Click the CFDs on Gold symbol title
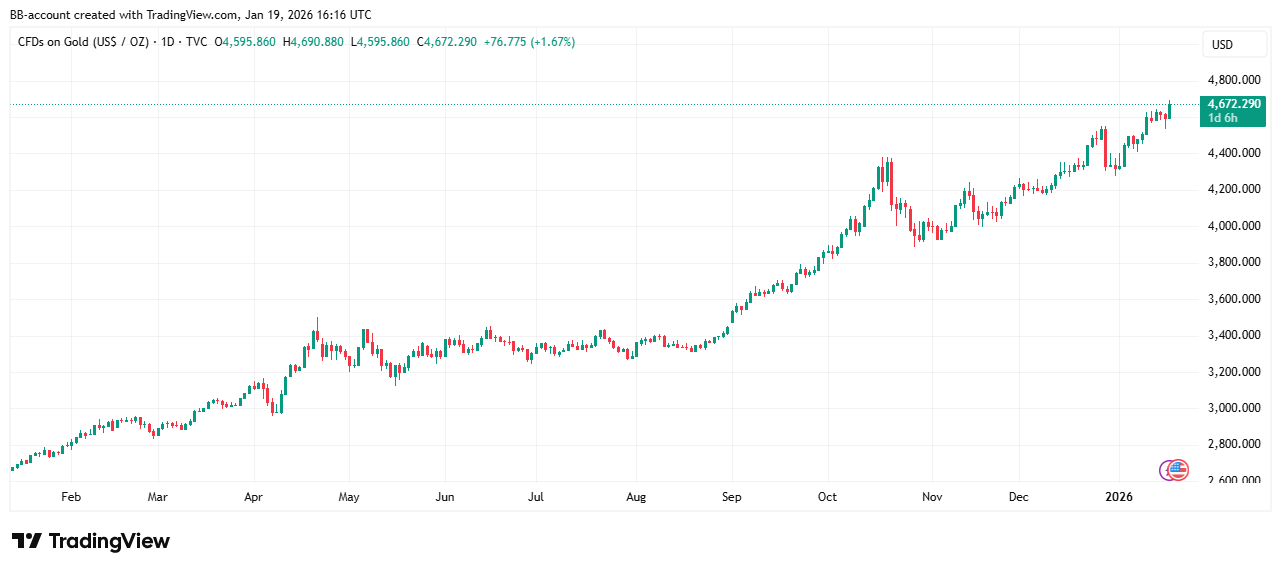 83,42
